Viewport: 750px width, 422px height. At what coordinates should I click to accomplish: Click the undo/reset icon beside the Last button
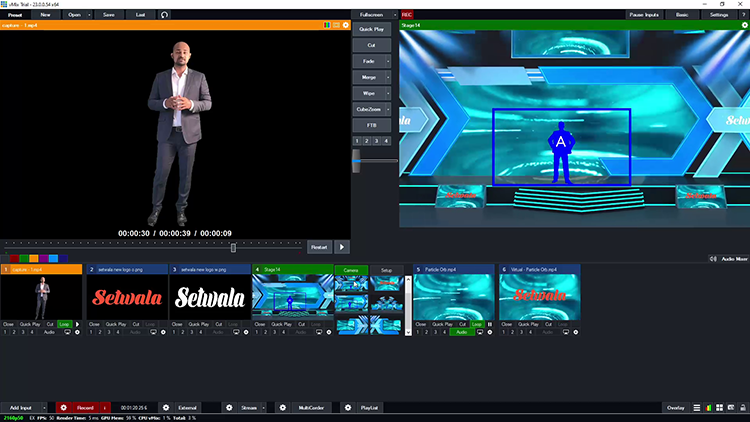click(164, 15)
